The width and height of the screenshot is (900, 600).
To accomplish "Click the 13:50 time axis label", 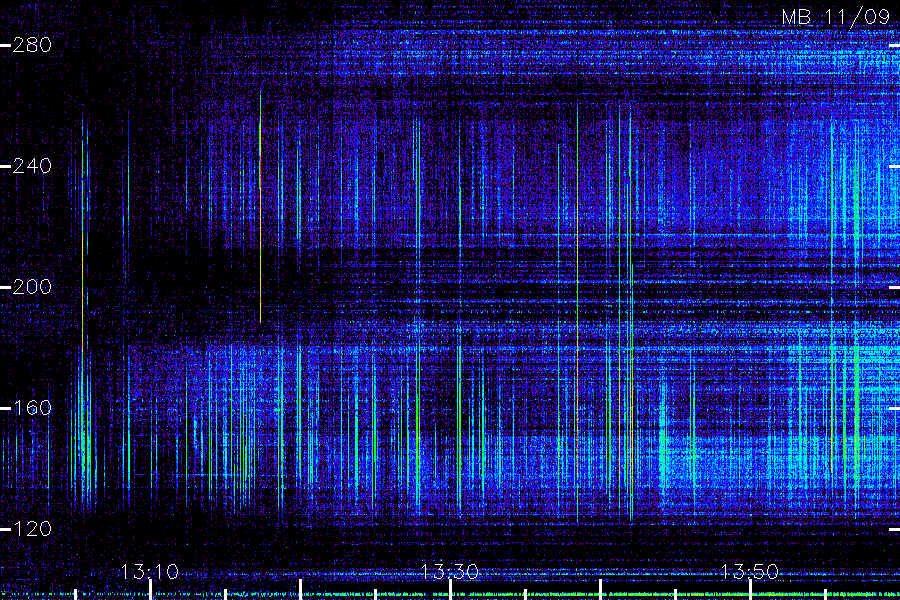I will click(x=750, y=571).
